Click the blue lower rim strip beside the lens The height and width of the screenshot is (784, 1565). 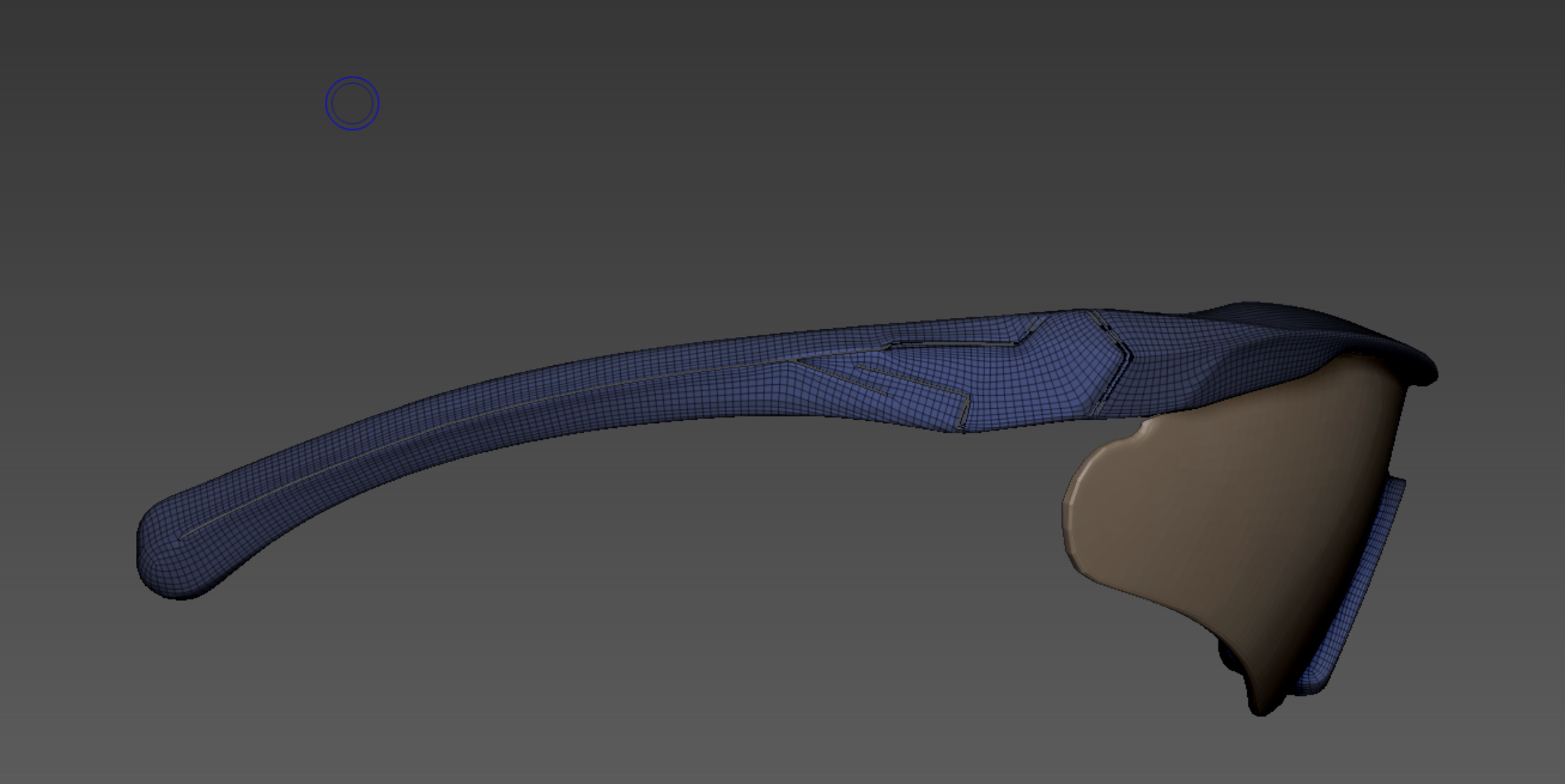1361,581
